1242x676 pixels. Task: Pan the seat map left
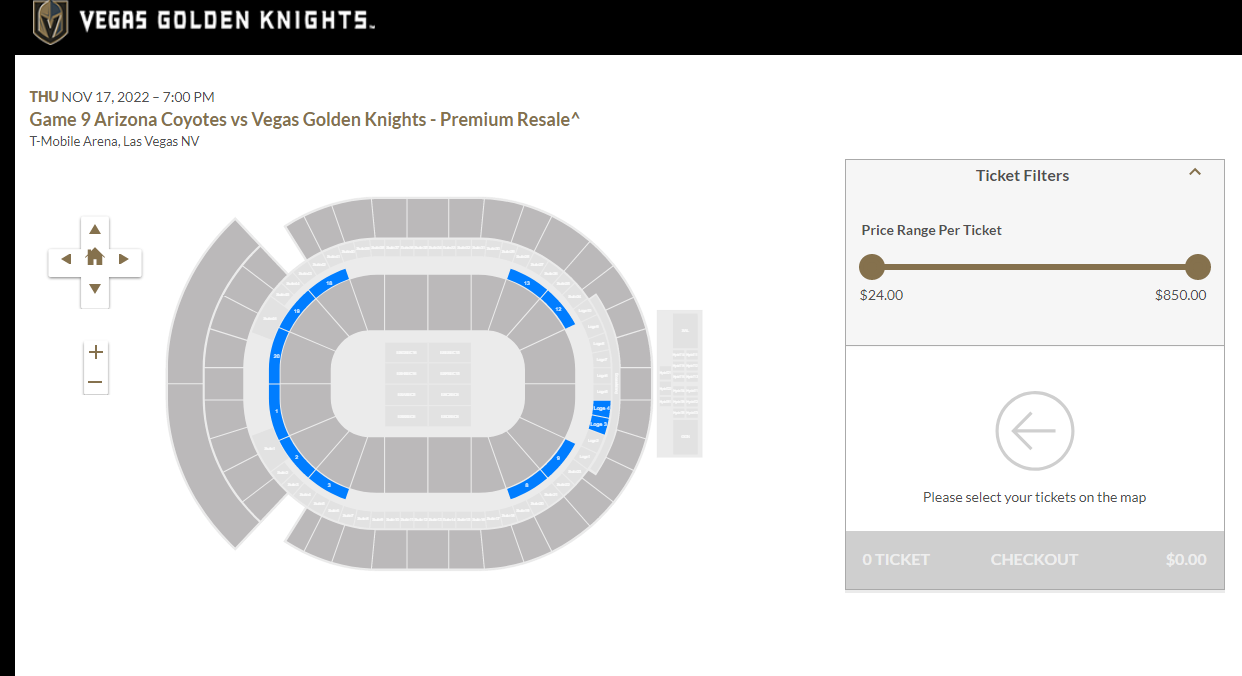click(x=66, y=259)
